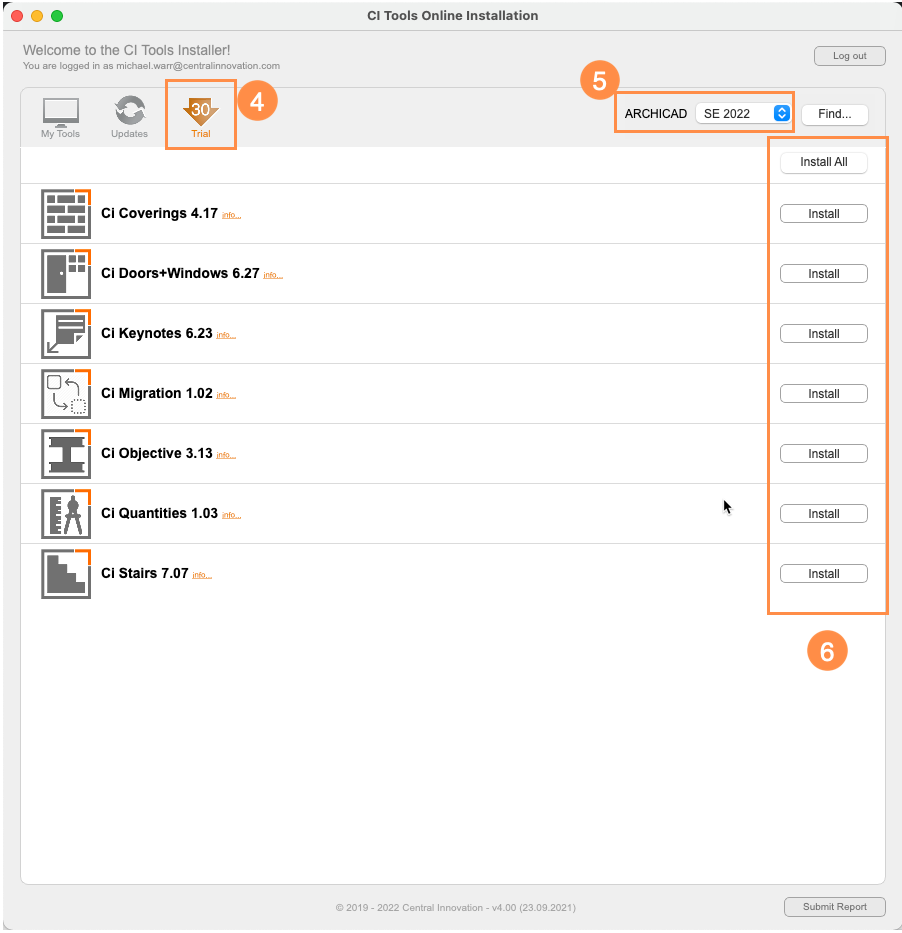Click the Ci Migration arrows icon
Image resolution: width=902 pixels, height=933 pixels.
point(66,394)
